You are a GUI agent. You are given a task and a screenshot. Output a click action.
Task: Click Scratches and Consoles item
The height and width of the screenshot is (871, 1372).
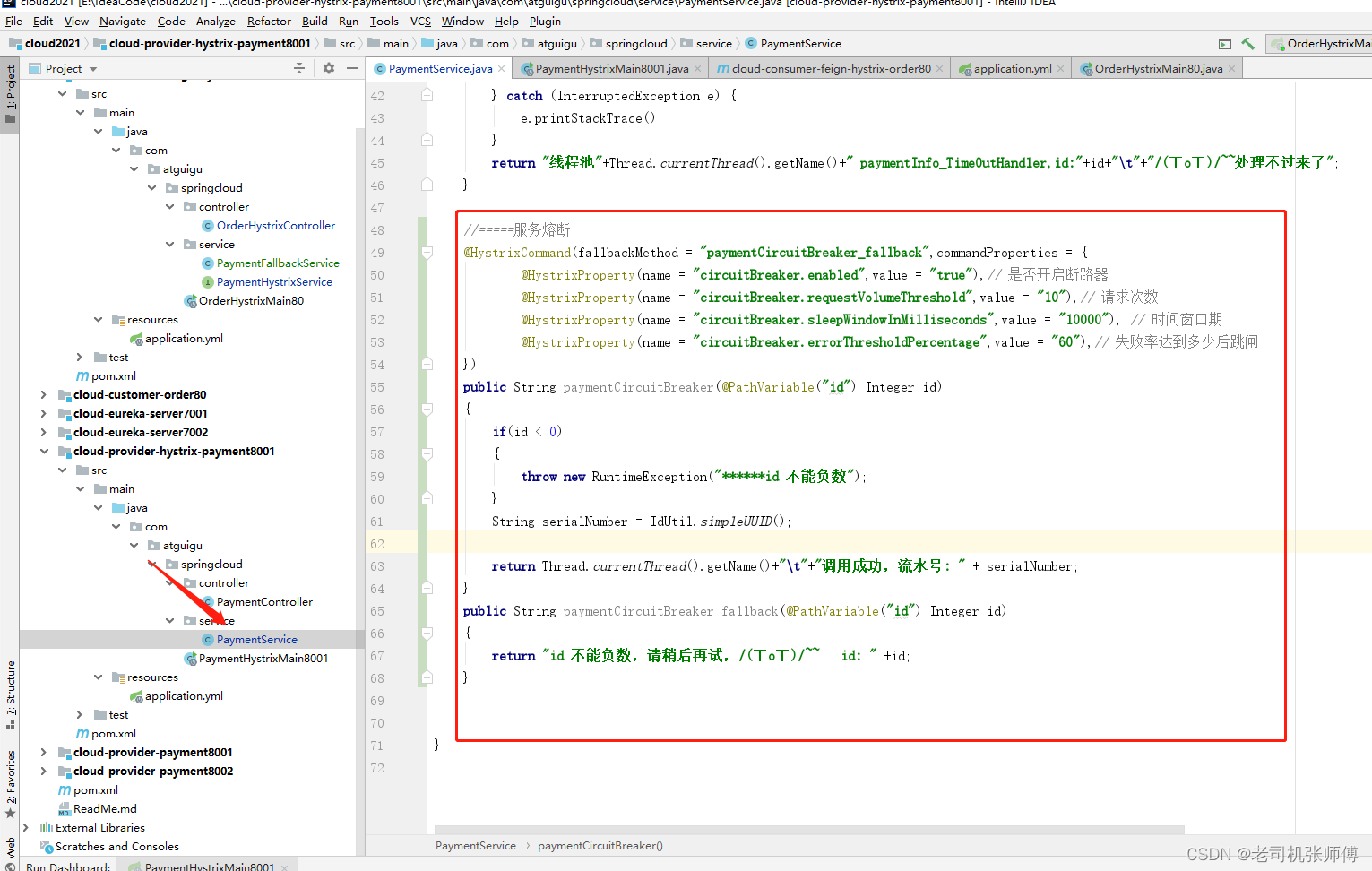pyautogui.click(x=117, y=847)
